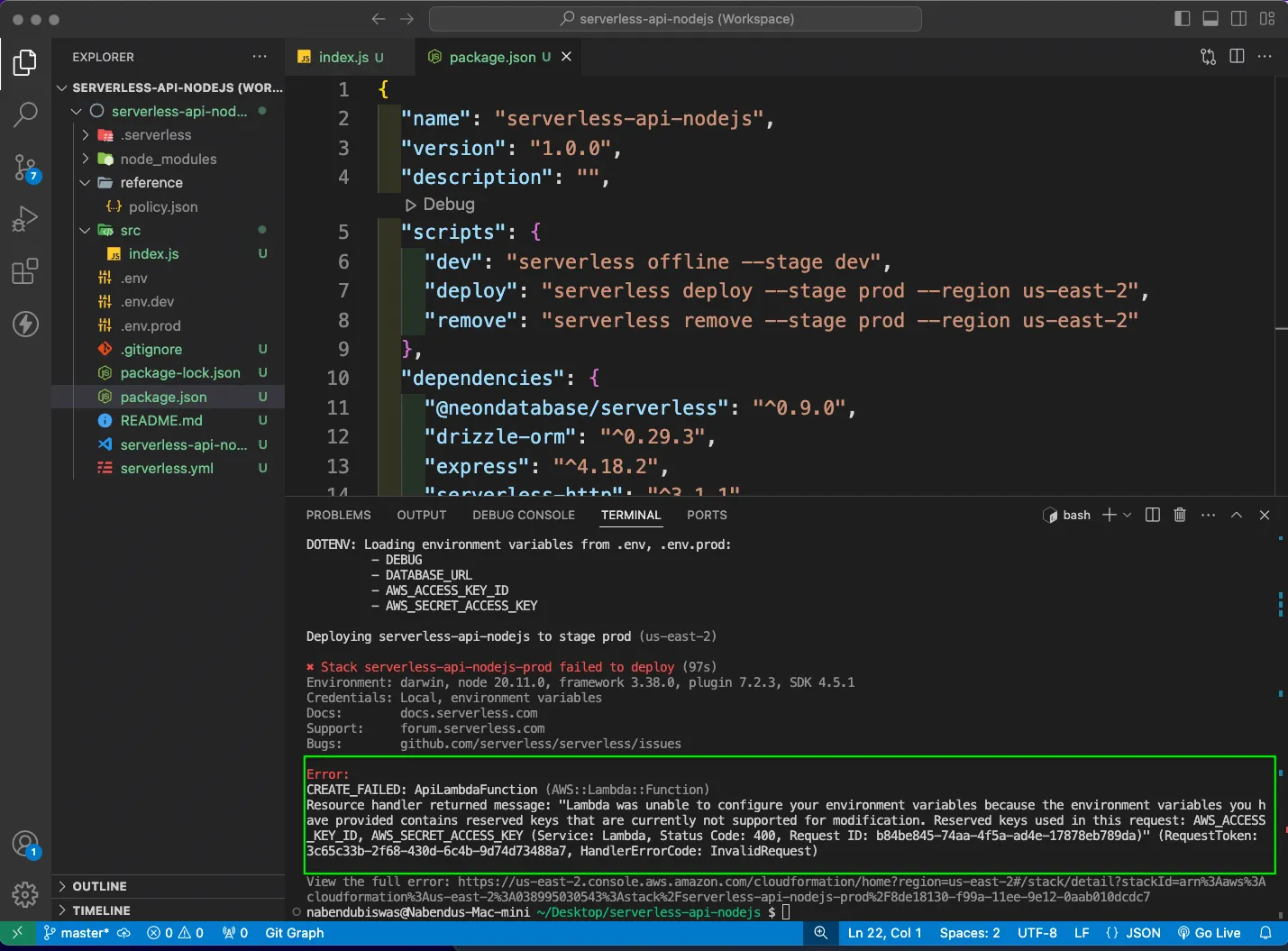Open the Run and Debug view

[25, 219]
